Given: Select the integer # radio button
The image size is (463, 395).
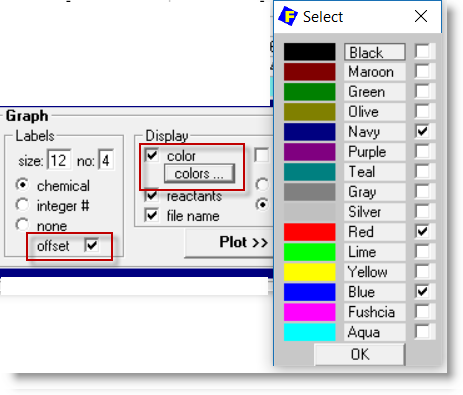Looking at the screenshot, I should (22, 205).
